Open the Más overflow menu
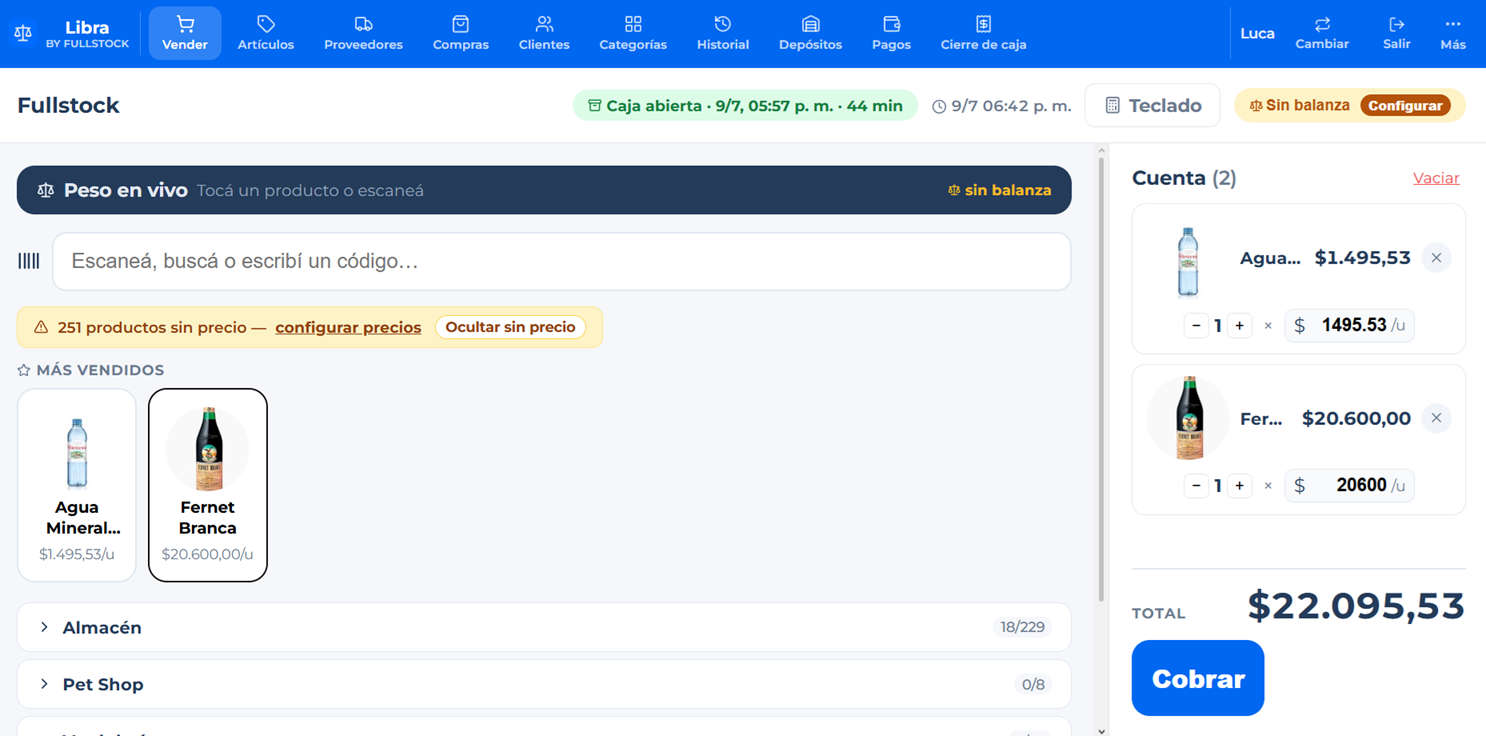1486x736 pixels. coord(1453,33)
